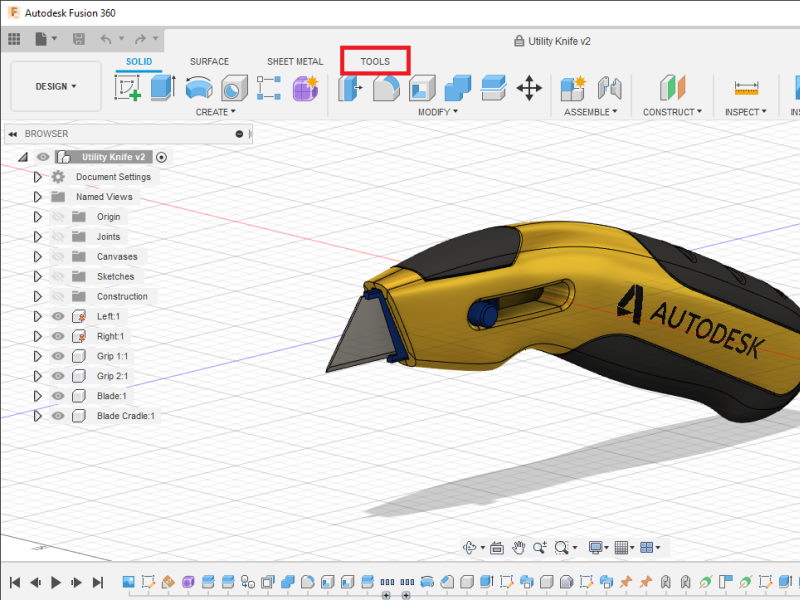Open Grid and Snaps settings
Image resolution: width=800 pixels, height=600 pixels.
[x=624, y=548]
